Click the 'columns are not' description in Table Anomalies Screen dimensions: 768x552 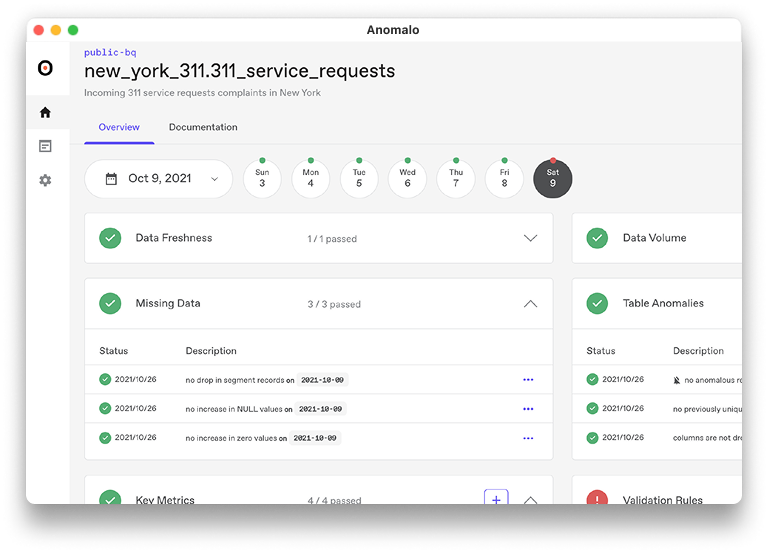click(707, 438)
